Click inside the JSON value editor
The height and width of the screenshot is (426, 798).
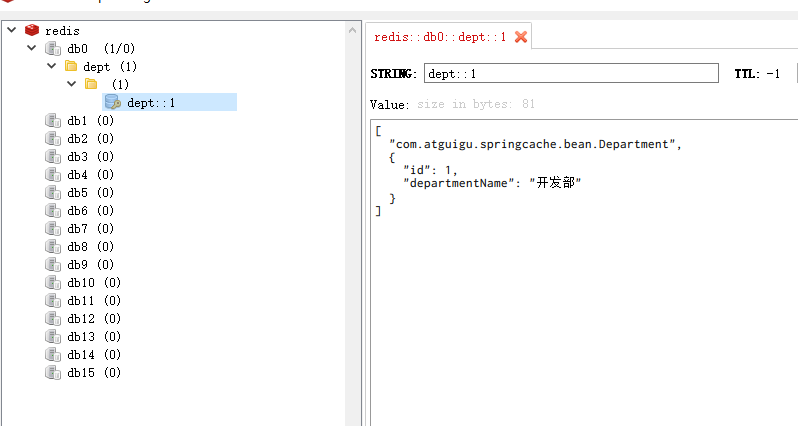coord(584,272)
